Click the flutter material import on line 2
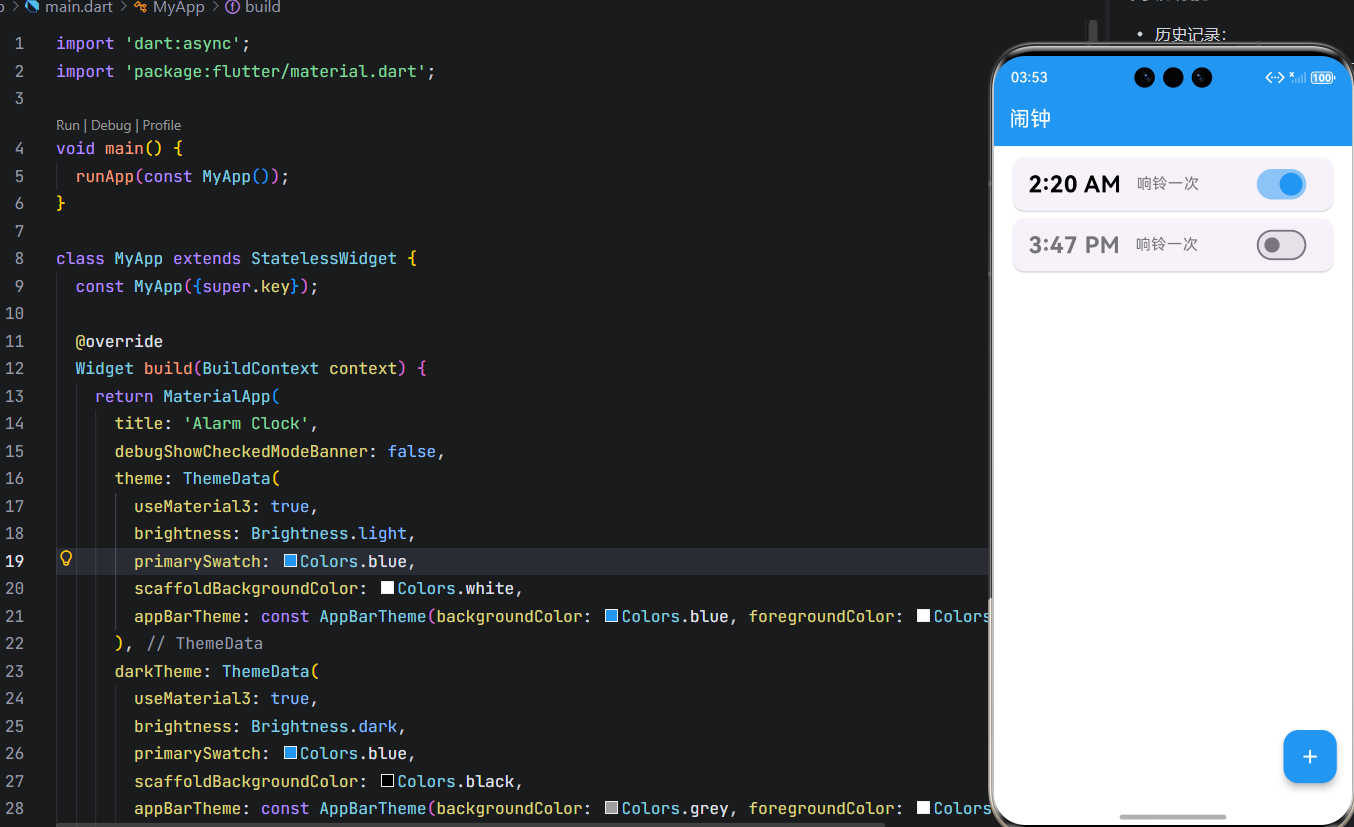Screen dimensions: 1354x827 pos(275,72)
